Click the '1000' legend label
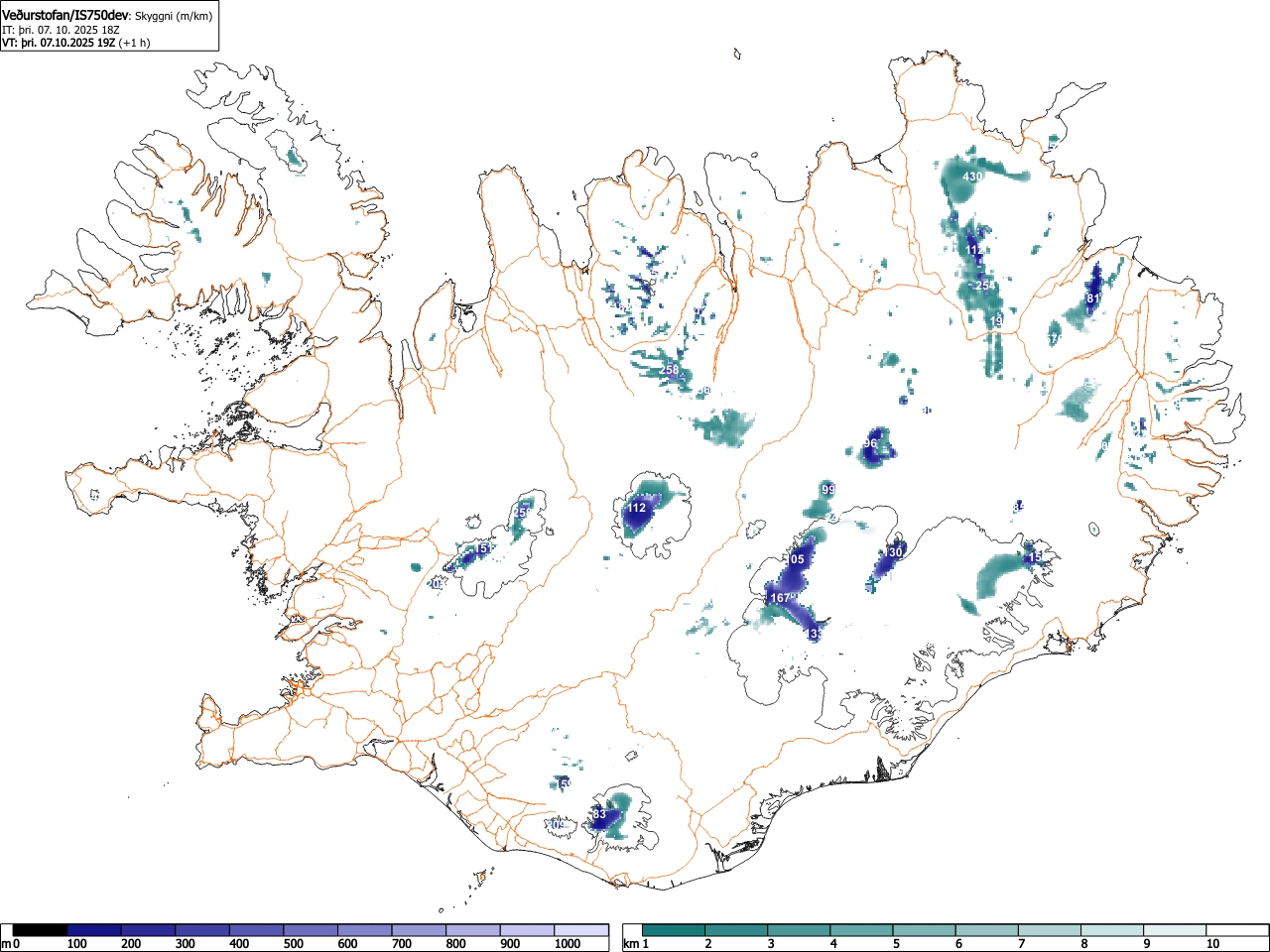1270x952 pixels. tap(568, 944)
